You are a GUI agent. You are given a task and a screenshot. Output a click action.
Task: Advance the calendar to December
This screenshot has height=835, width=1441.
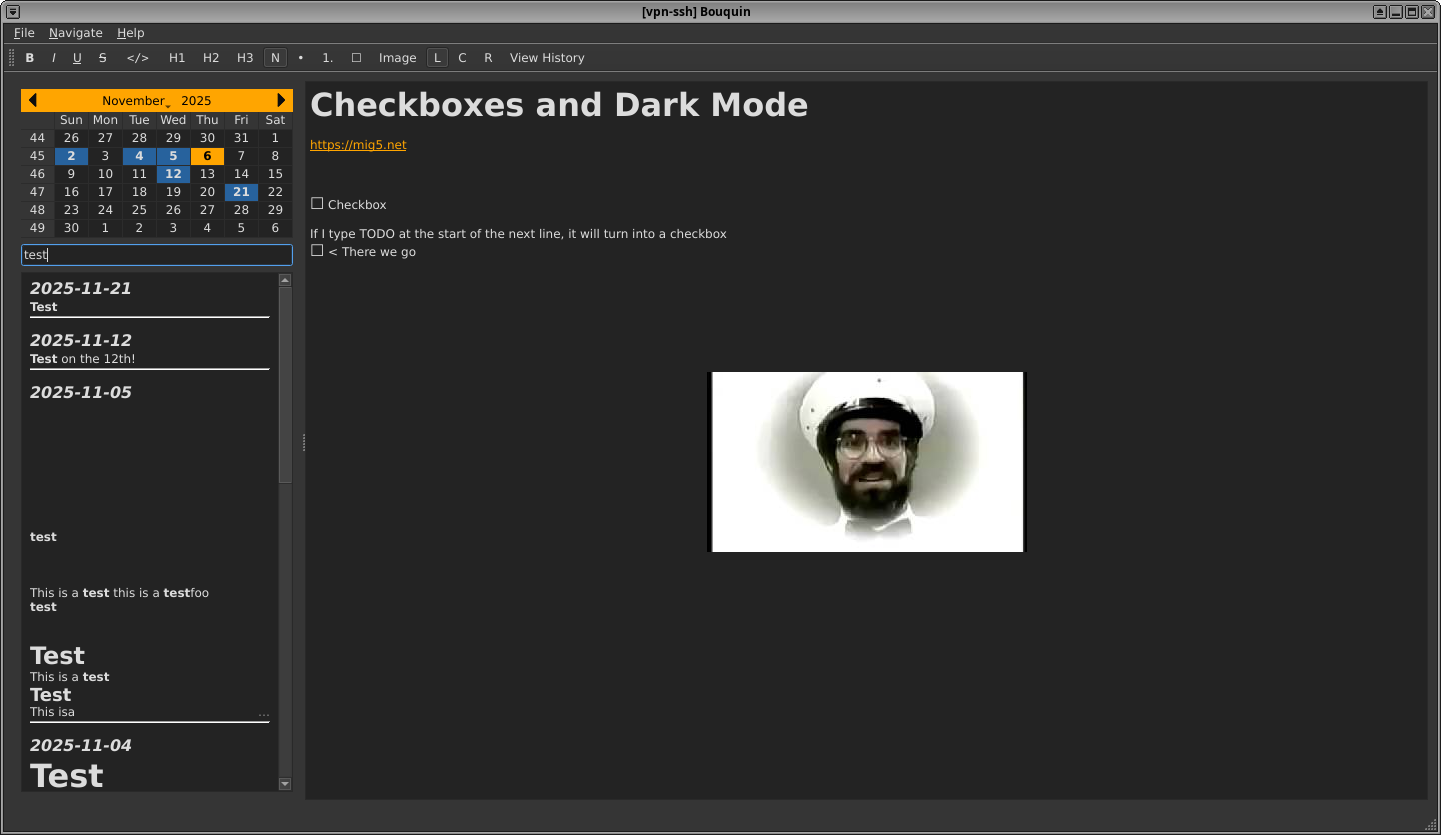coord(281,100)
